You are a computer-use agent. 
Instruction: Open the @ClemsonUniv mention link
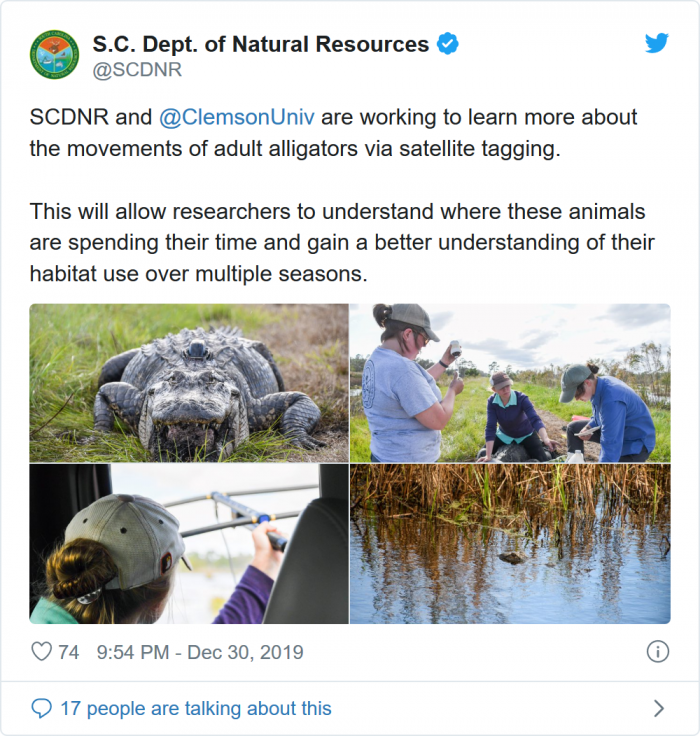[236, 117]
